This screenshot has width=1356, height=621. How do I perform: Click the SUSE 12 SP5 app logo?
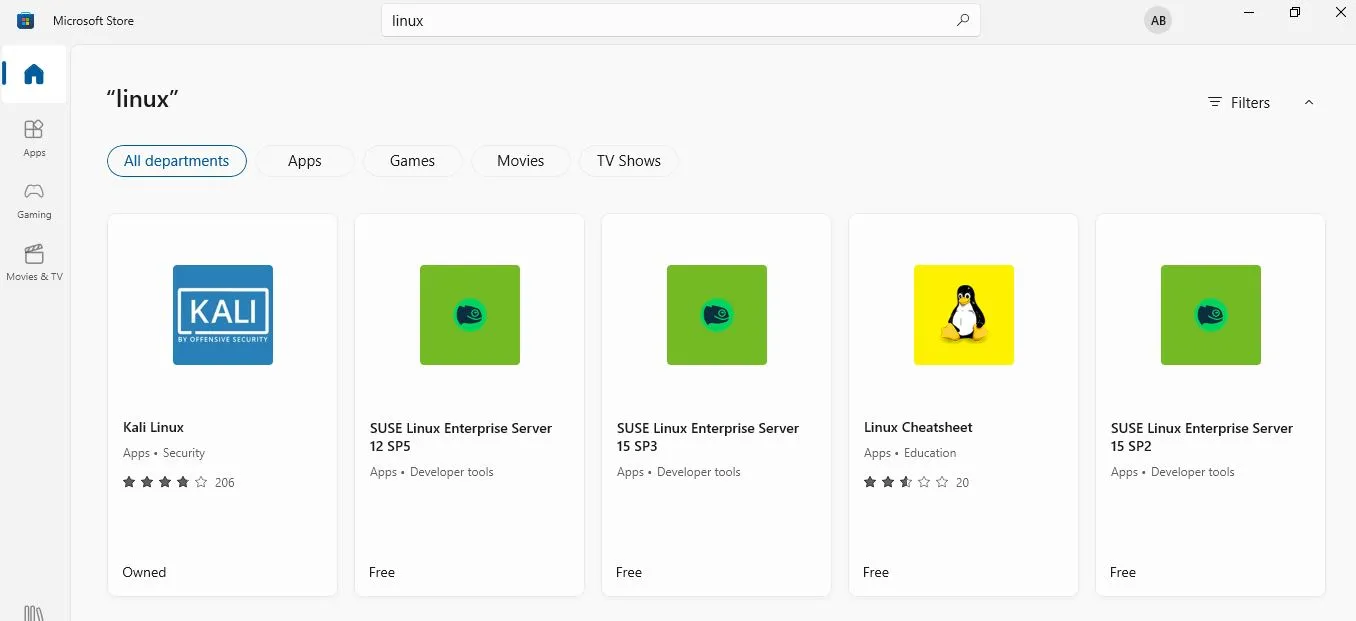(x=470, y=315)
